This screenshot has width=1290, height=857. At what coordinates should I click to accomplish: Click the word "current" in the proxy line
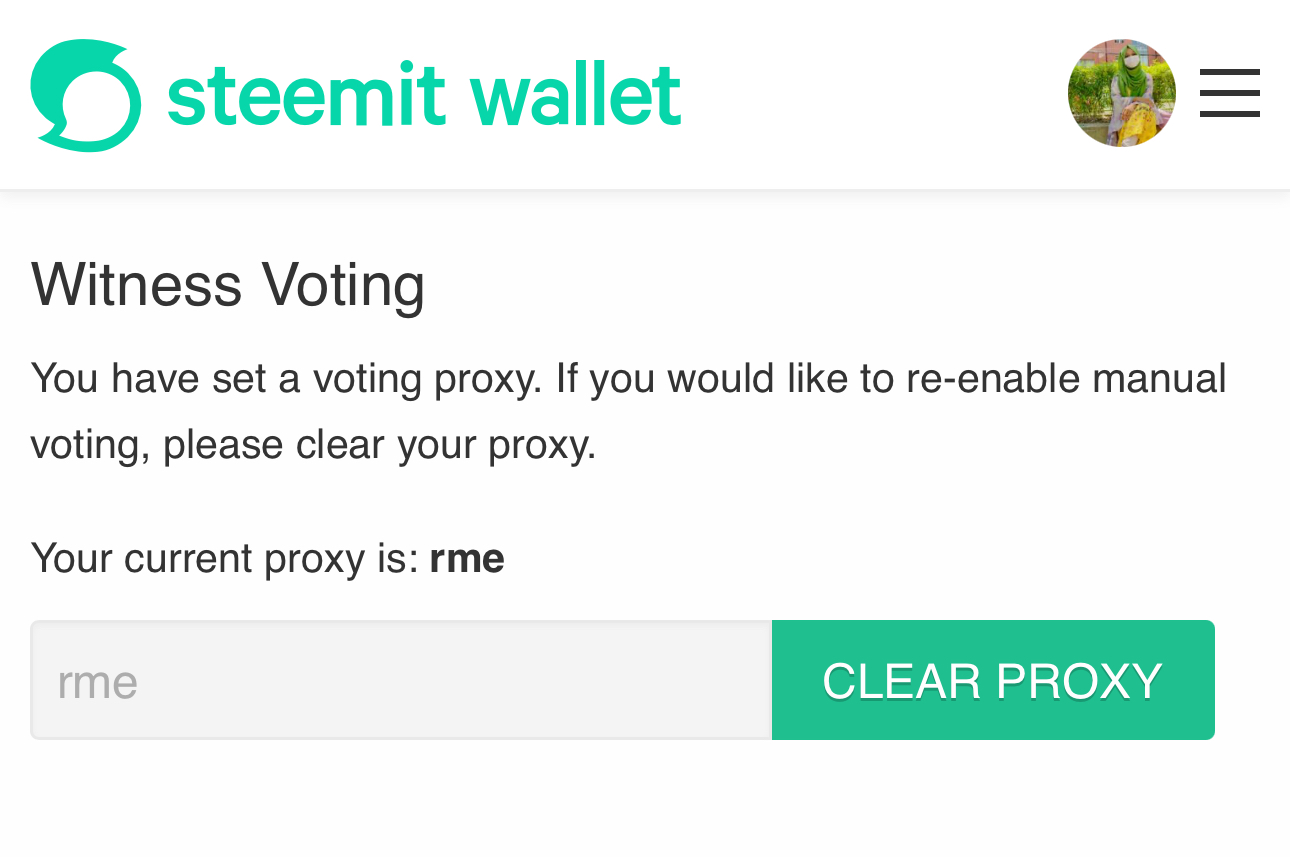pos(188,558)
